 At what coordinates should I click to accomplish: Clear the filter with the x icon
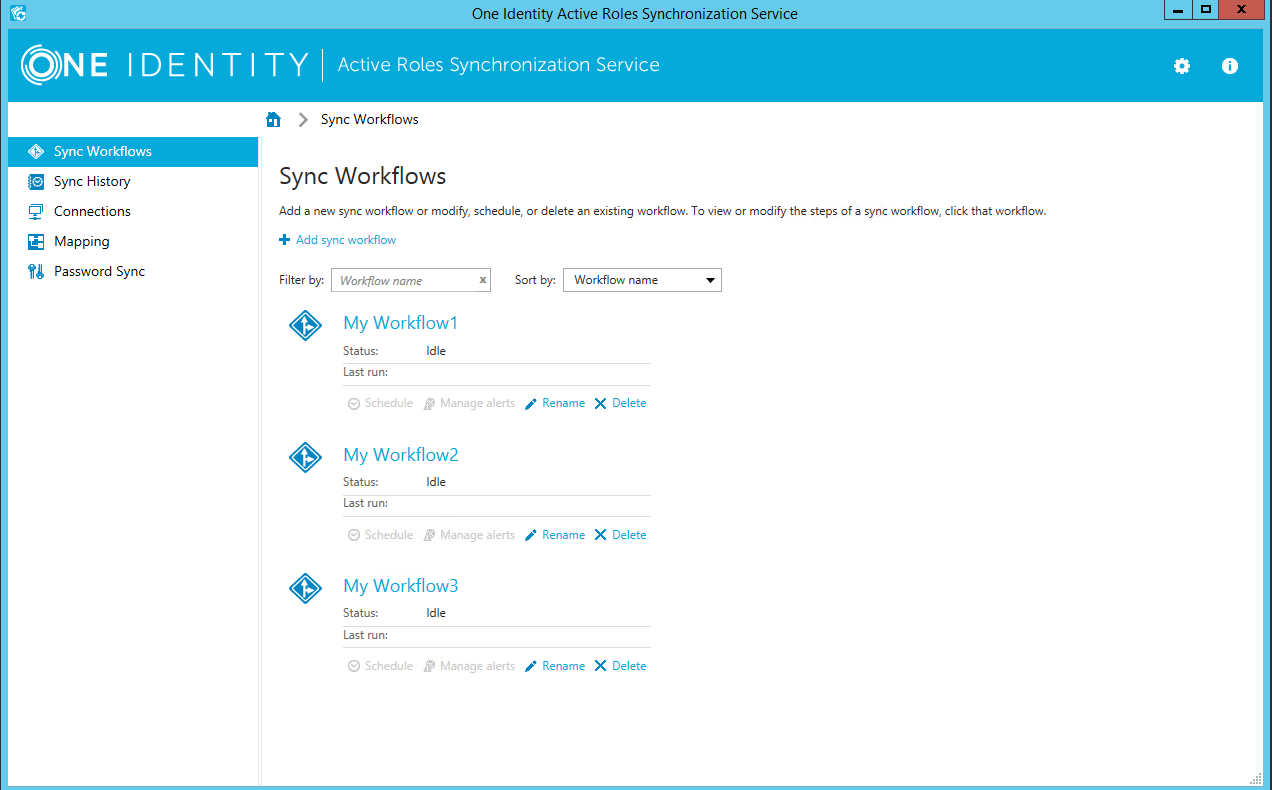coord(483,281)
